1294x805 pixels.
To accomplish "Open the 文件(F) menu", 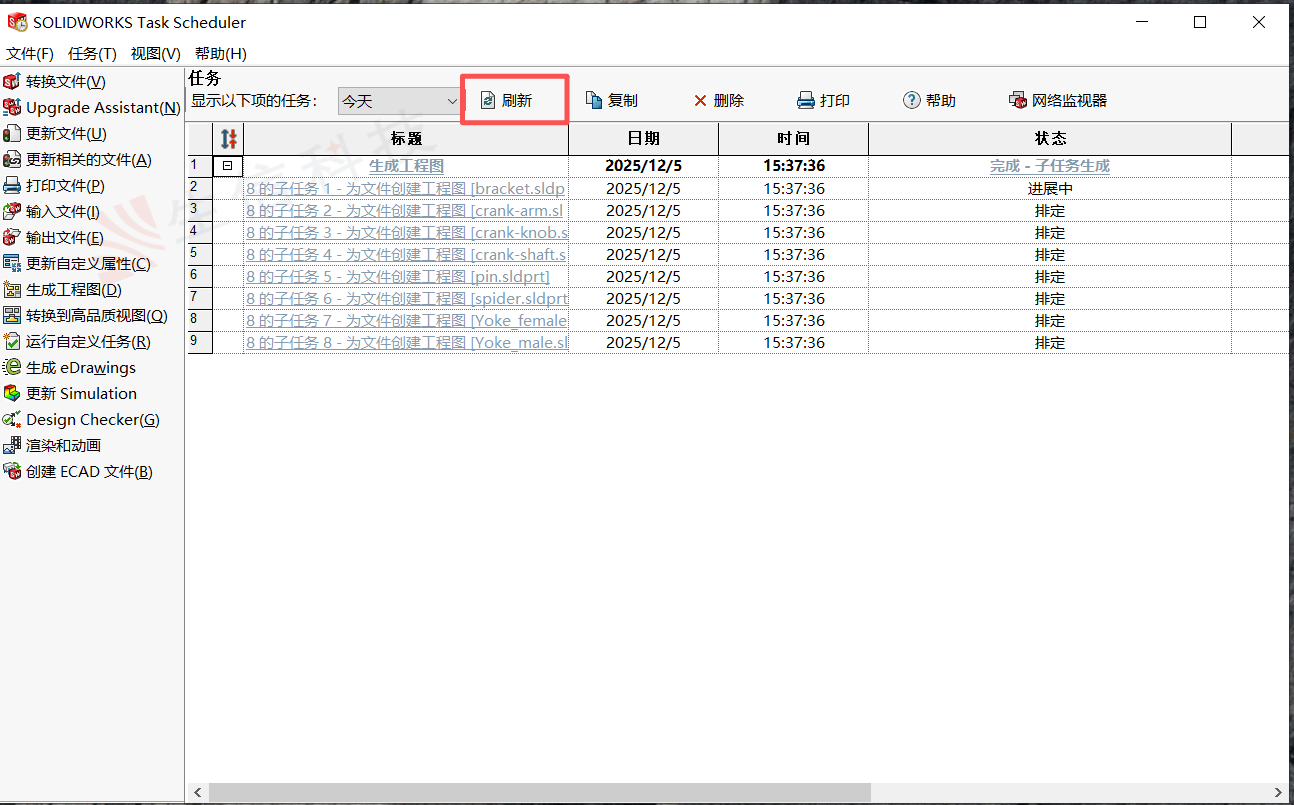I will (x=30, y=54).
